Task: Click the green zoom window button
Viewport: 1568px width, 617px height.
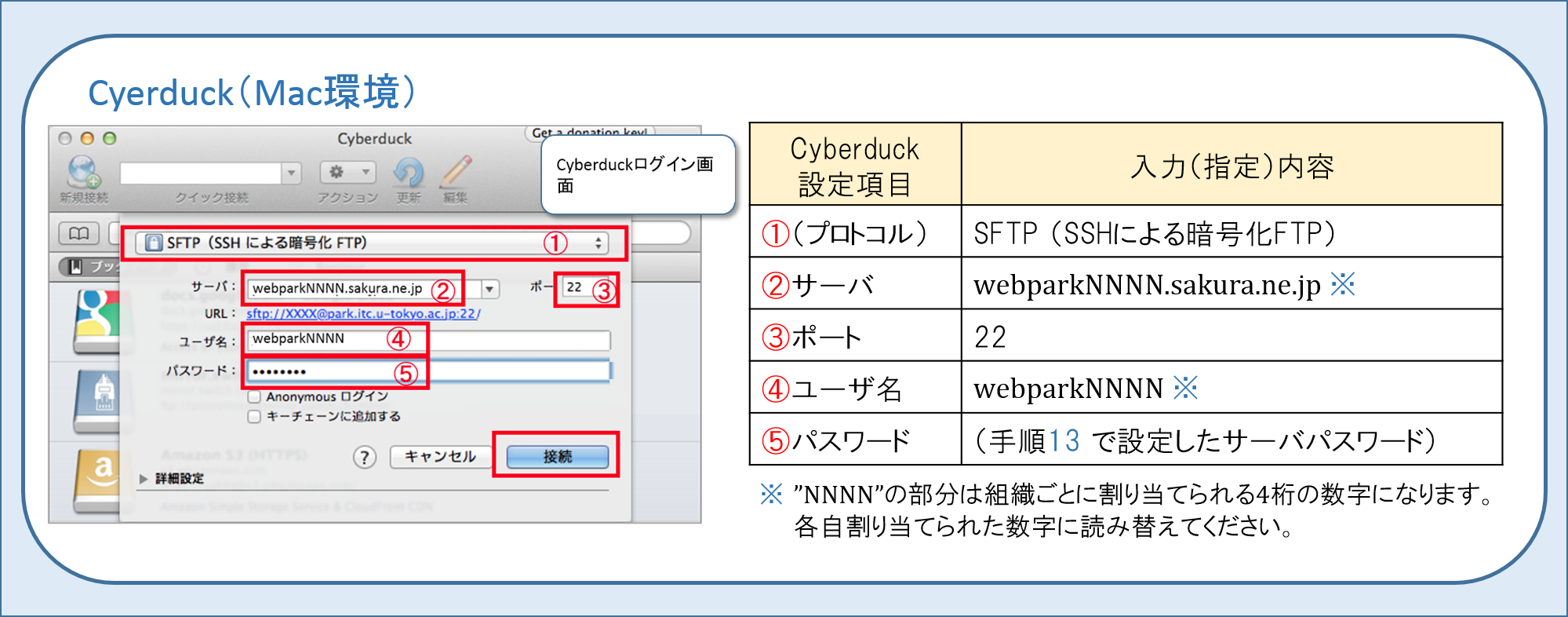Action: pos(110,138)
